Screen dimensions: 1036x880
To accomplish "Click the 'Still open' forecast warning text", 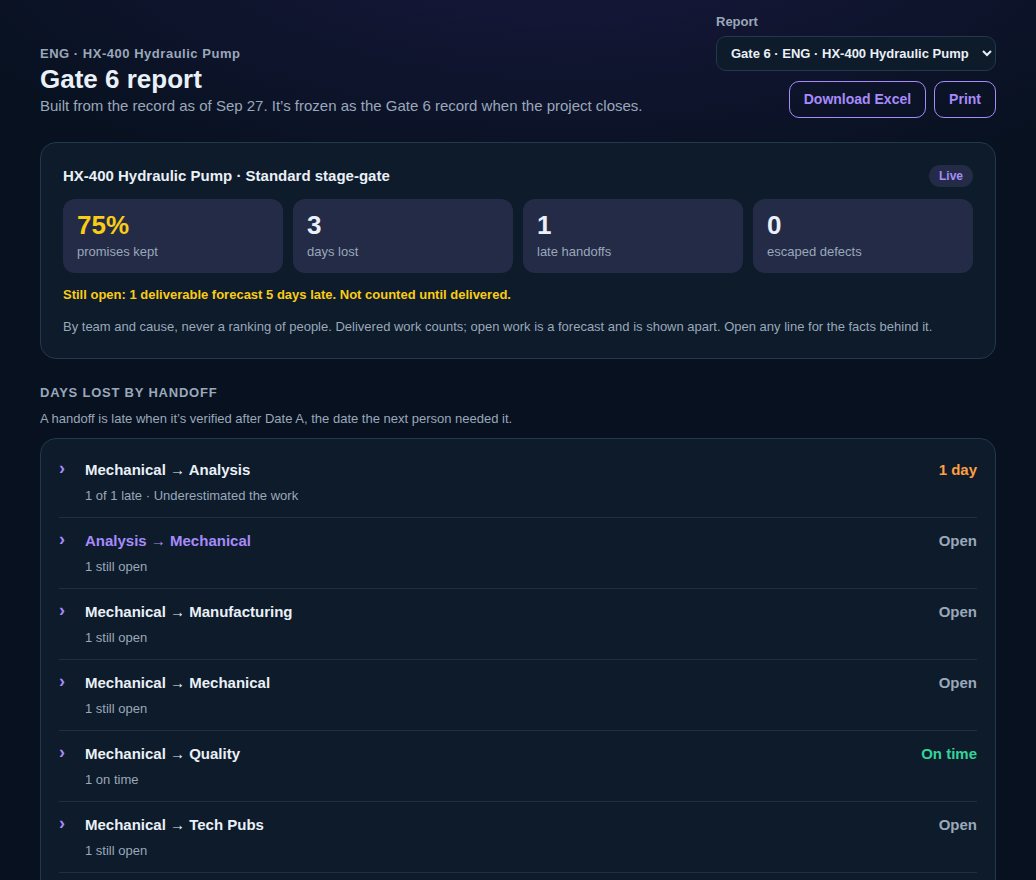I will (287, 295).
